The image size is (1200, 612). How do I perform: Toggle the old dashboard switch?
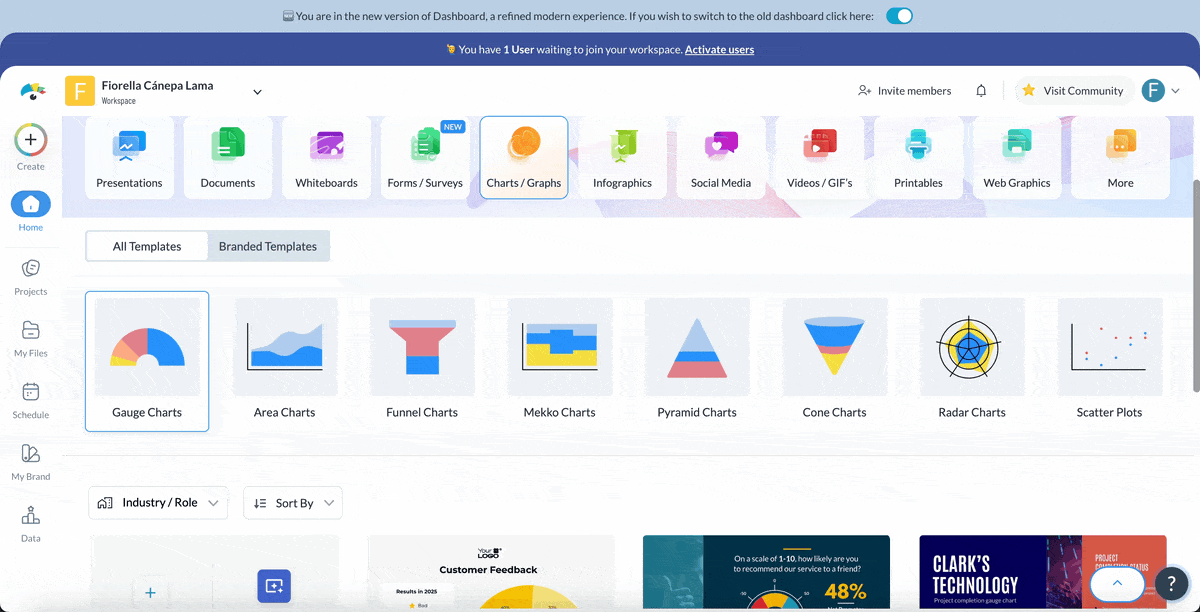(x=899, y=16)
